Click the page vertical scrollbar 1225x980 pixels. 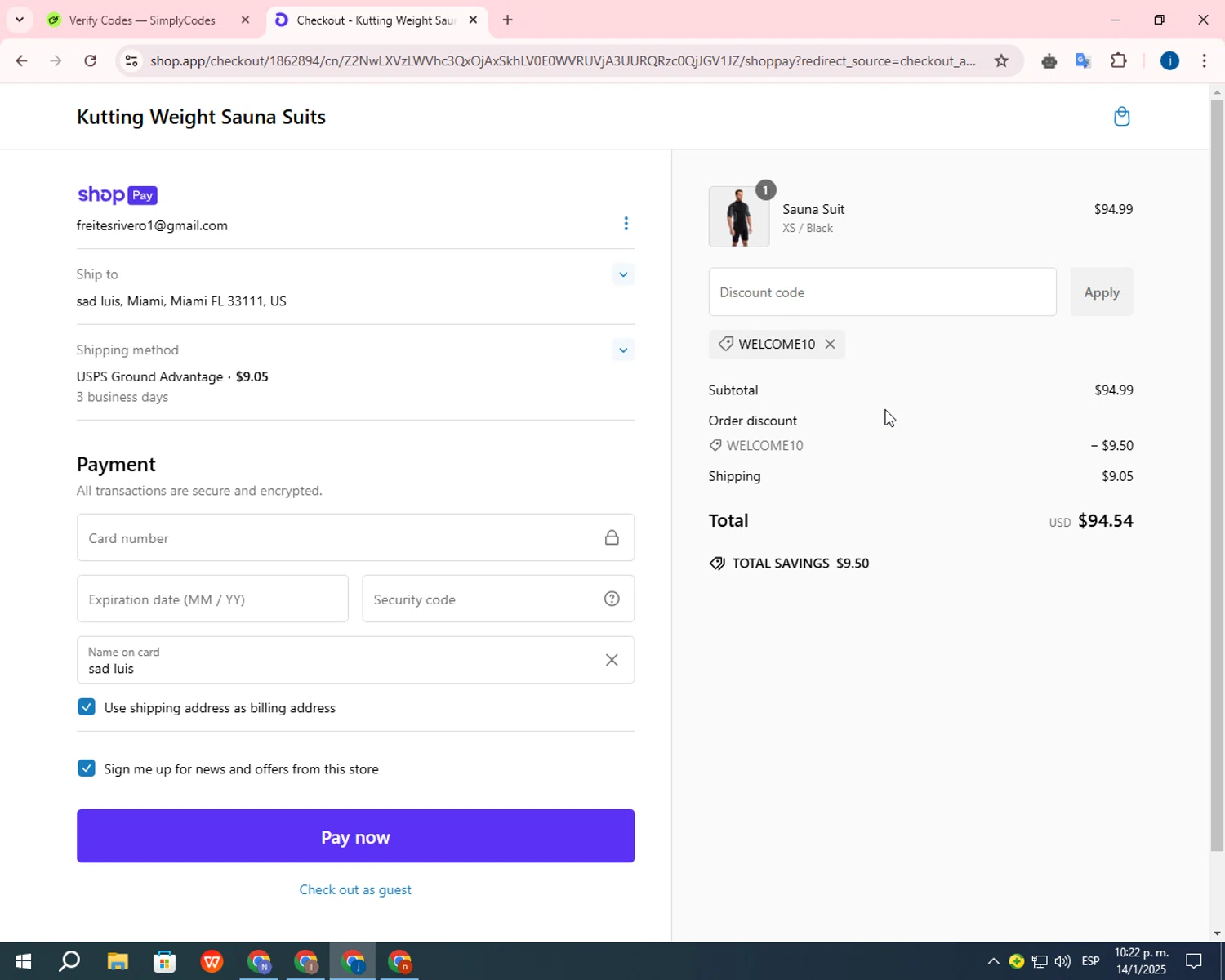point(1217,475)
